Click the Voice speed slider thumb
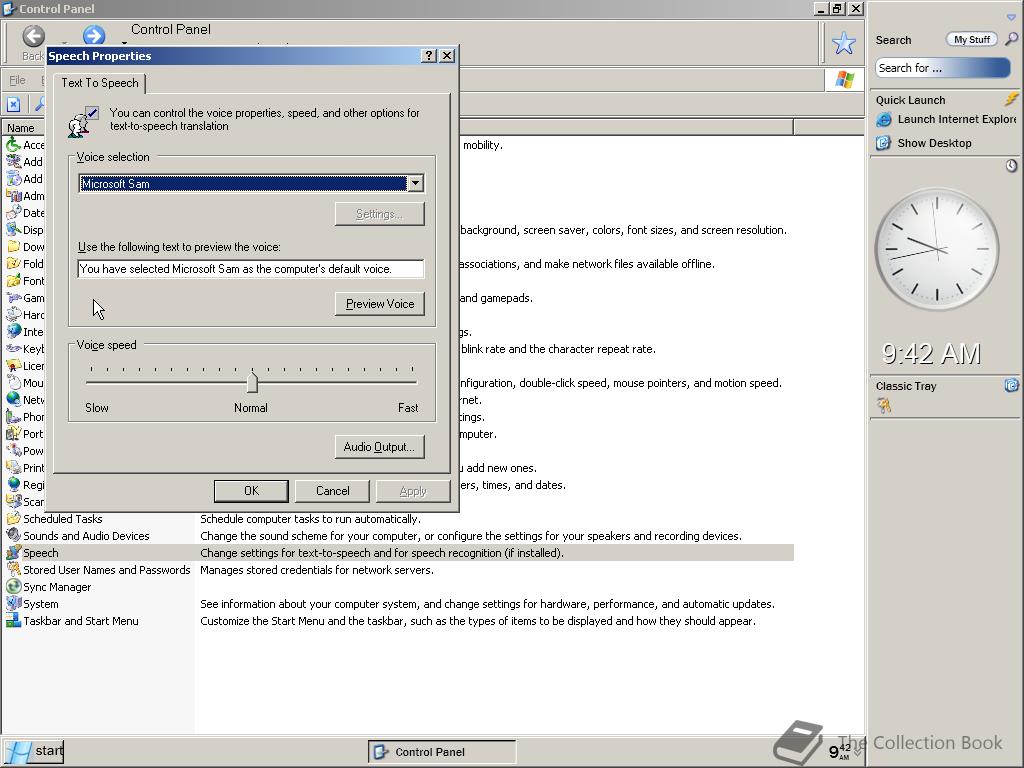This screenshot has height=768, width=1024. 252,381
